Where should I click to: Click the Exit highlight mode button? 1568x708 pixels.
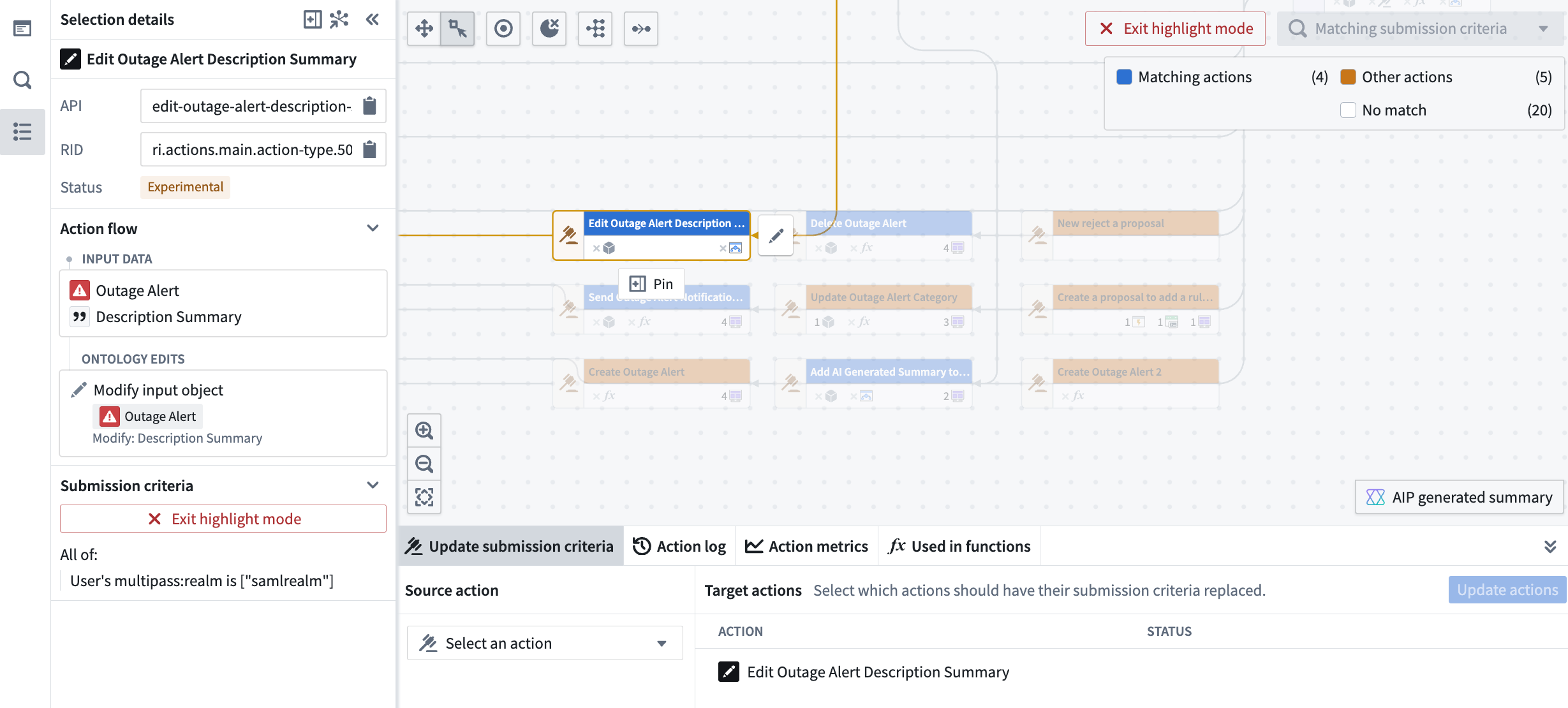[1176, 28]
